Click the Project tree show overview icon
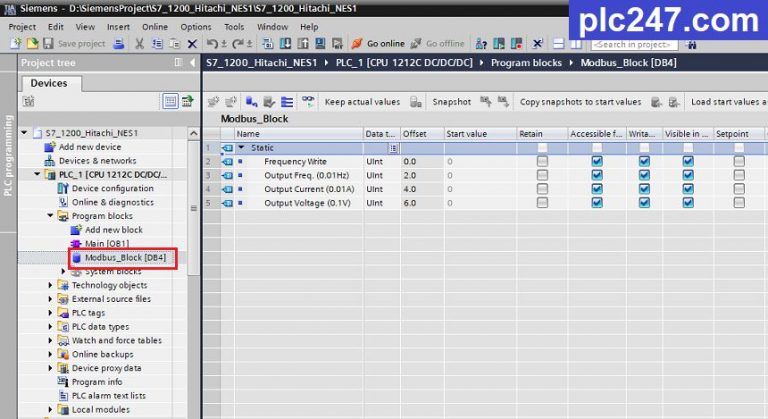 pyautogui.click(x=188, y=101)
